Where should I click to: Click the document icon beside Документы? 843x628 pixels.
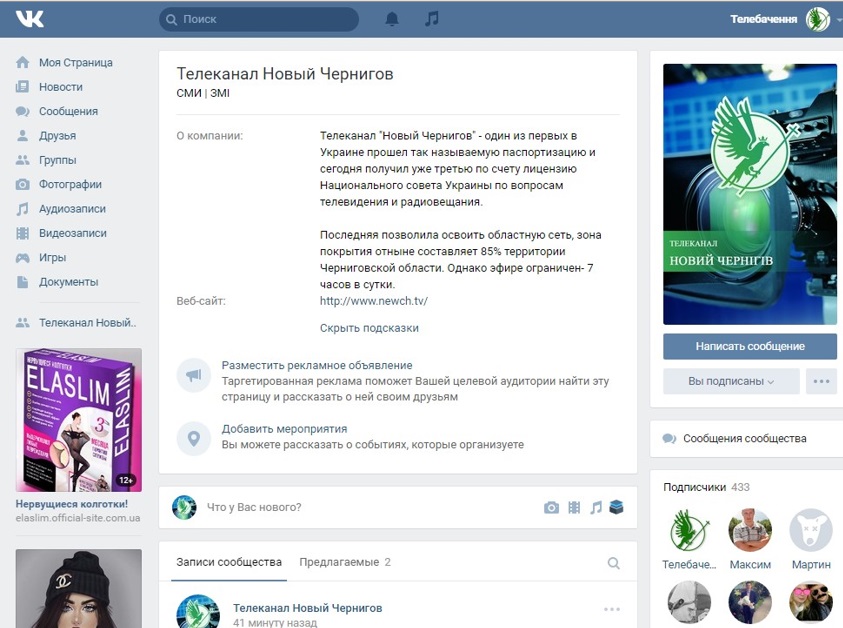tap(23, 282)
